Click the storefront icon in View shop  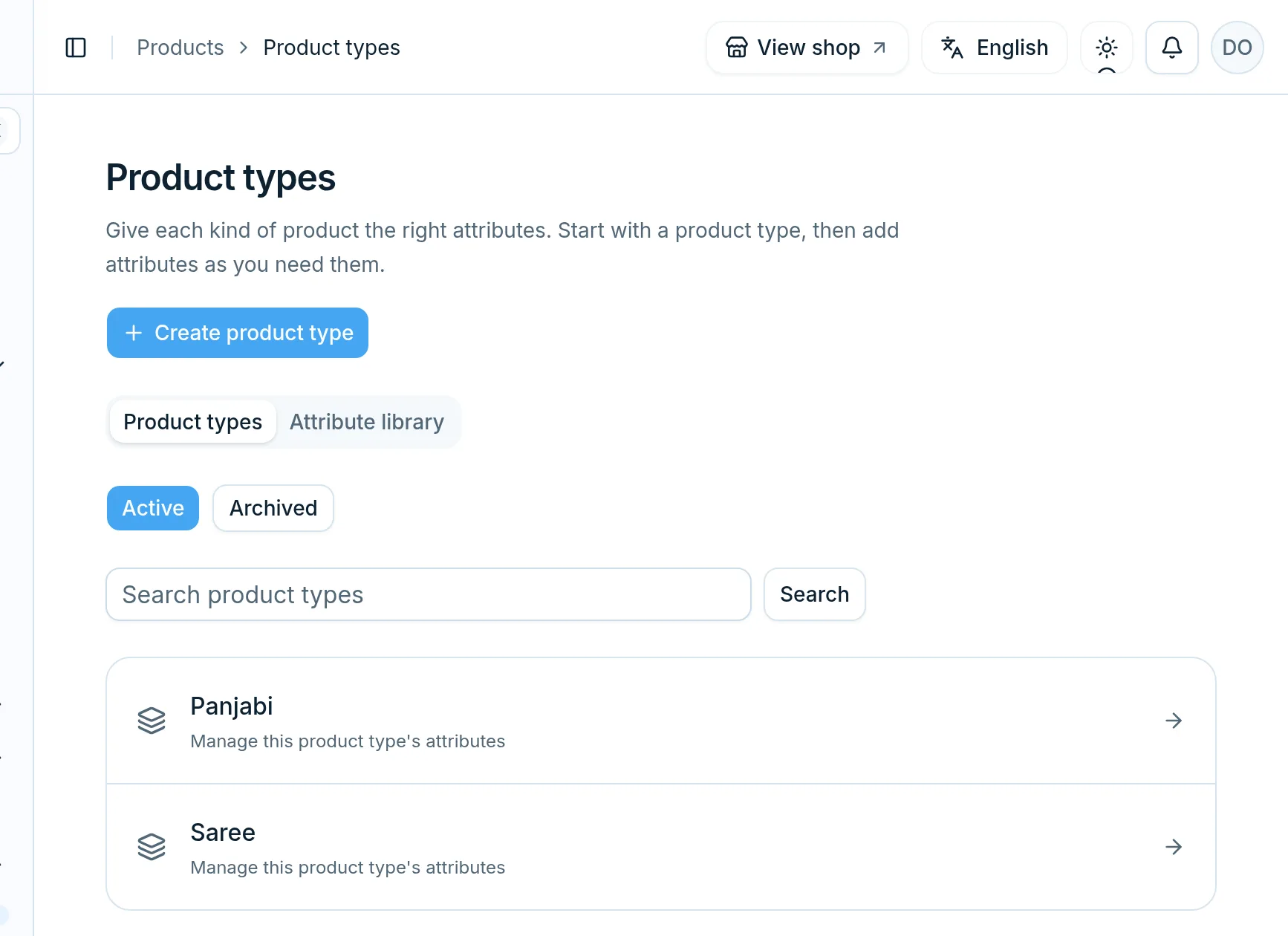point(737,48)
